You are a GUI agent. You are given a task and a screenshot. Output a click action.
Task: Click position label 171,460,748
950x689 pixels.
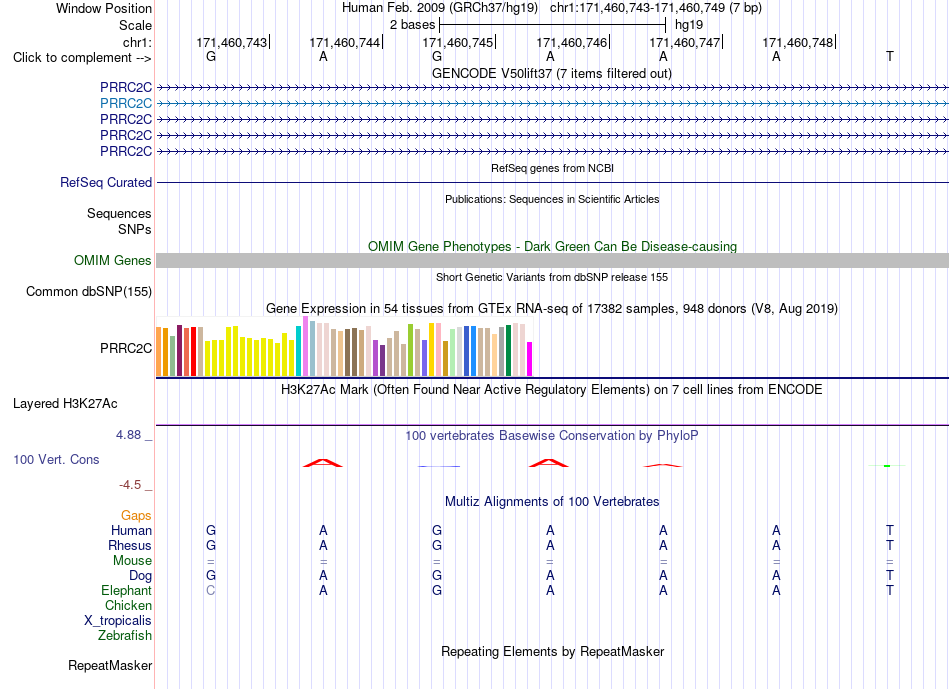tap(797, 42)
